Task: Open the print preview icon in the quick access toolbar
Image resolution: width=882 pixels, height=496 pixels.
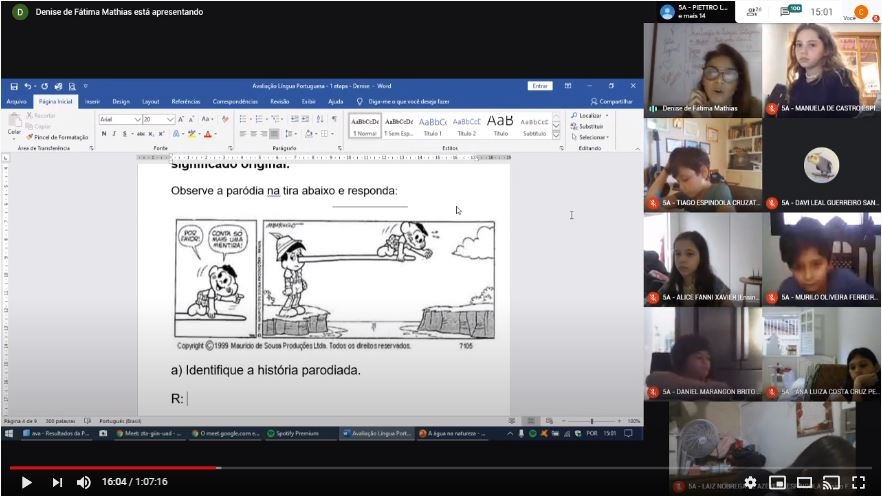Action: 72,86
